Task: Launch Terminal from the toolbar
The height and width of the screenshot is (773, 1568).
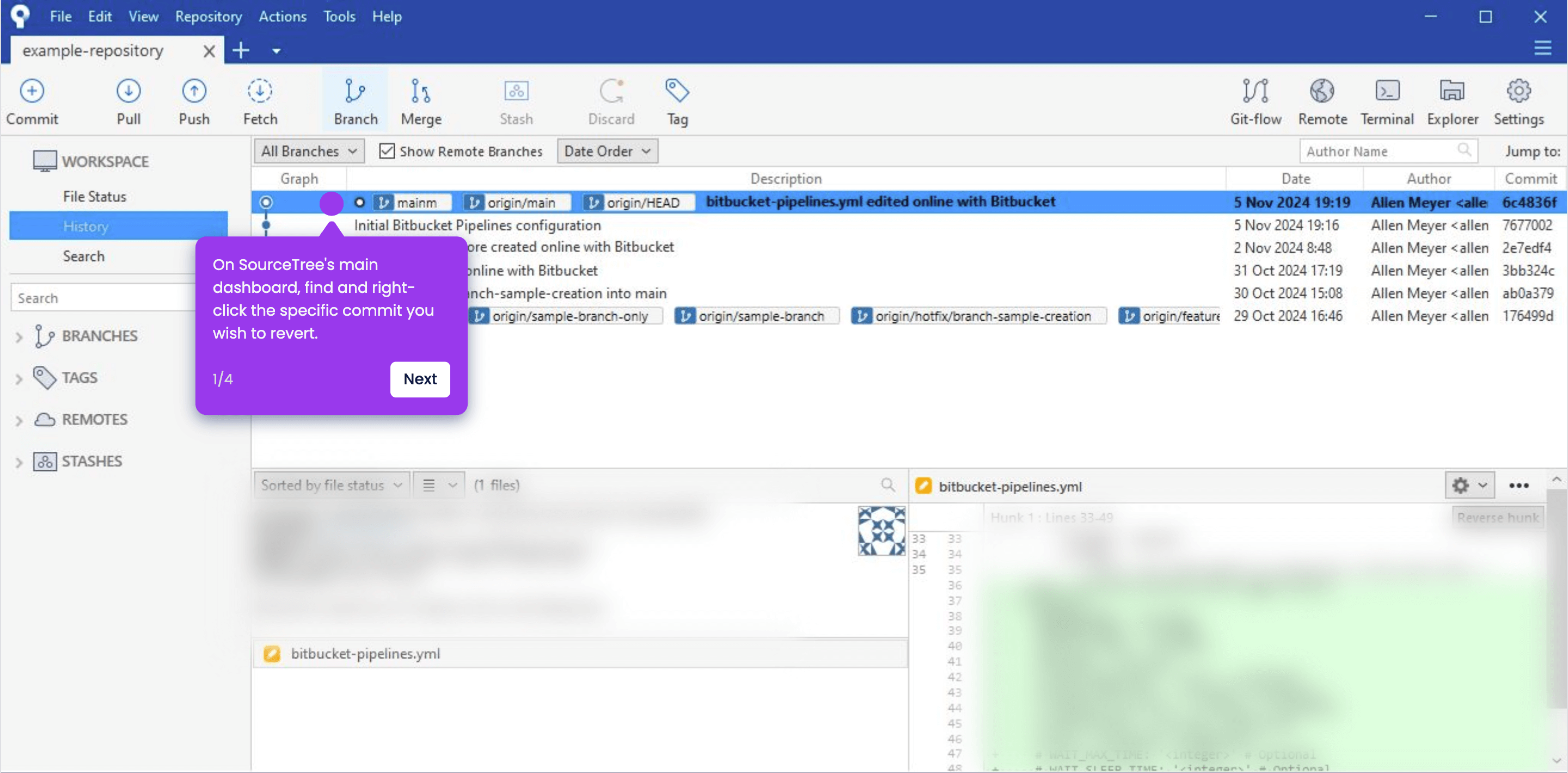Action: pos(1387,101)
